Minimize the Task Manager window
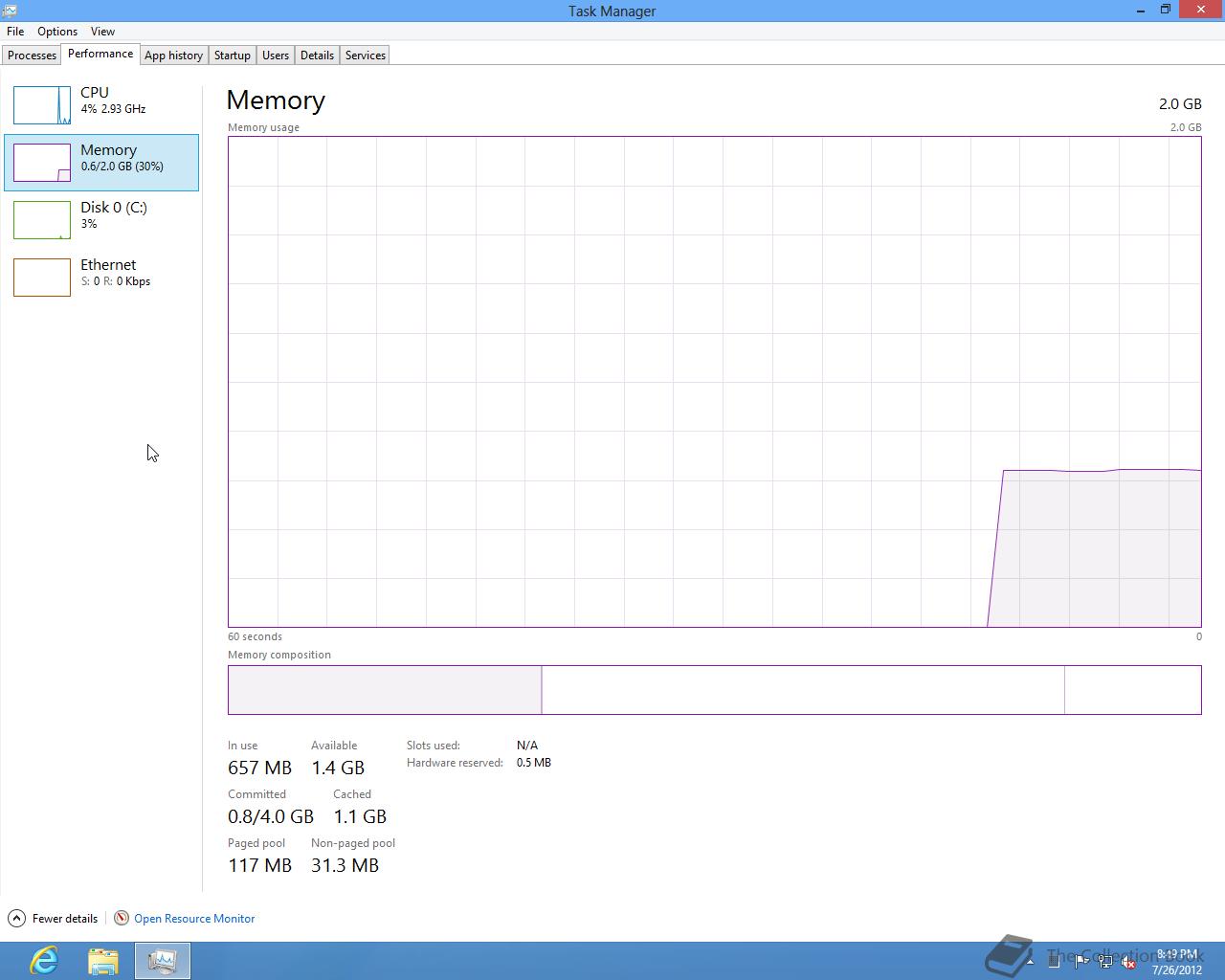The width and height of the screenshot is (1225, 980). pos(1141,11)
